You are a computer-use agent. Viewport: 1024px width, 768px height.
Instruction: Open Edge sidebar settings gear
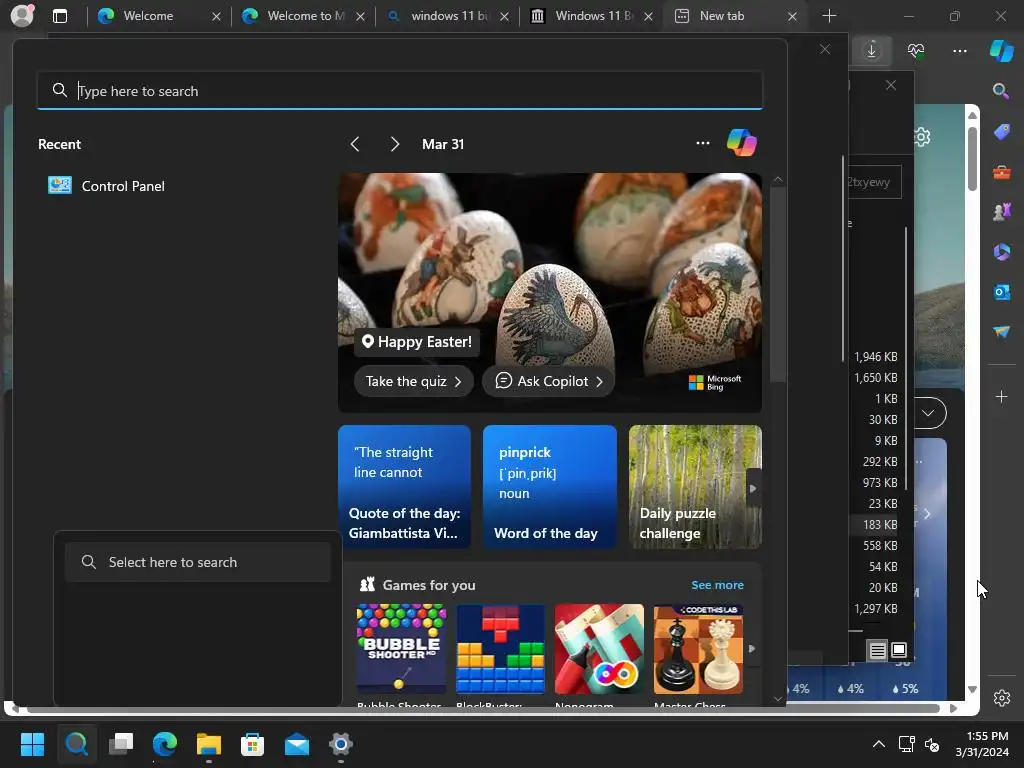pos(1001,697)
